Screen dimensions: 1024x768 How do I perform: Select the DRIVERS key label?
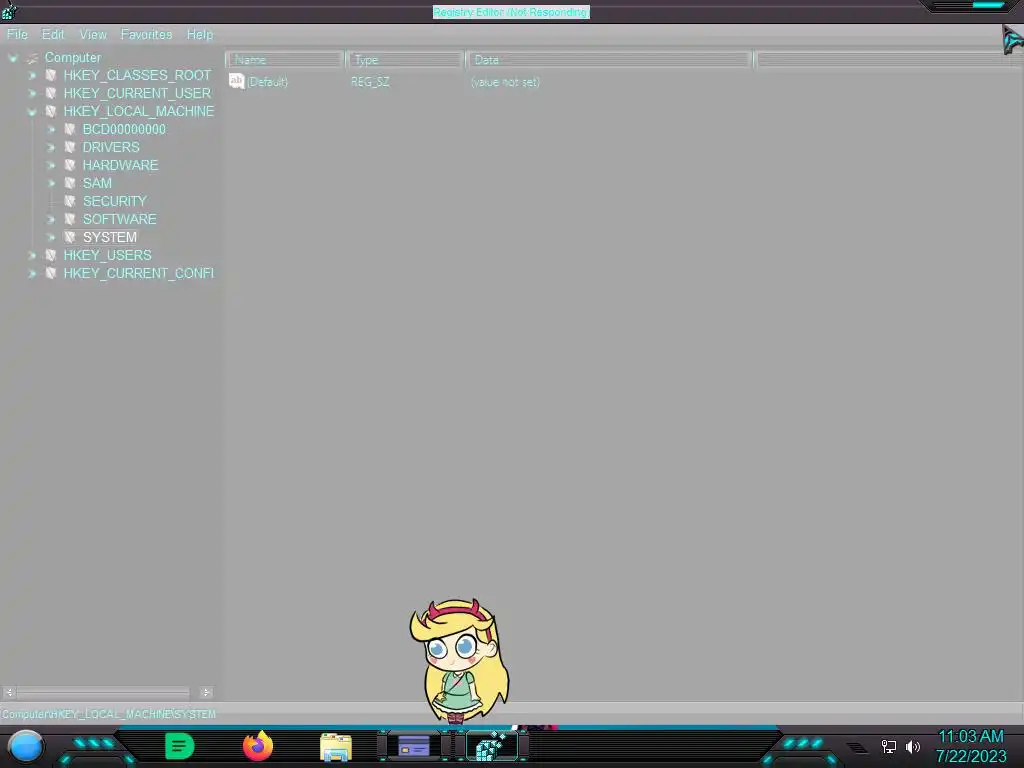[111, 147]
